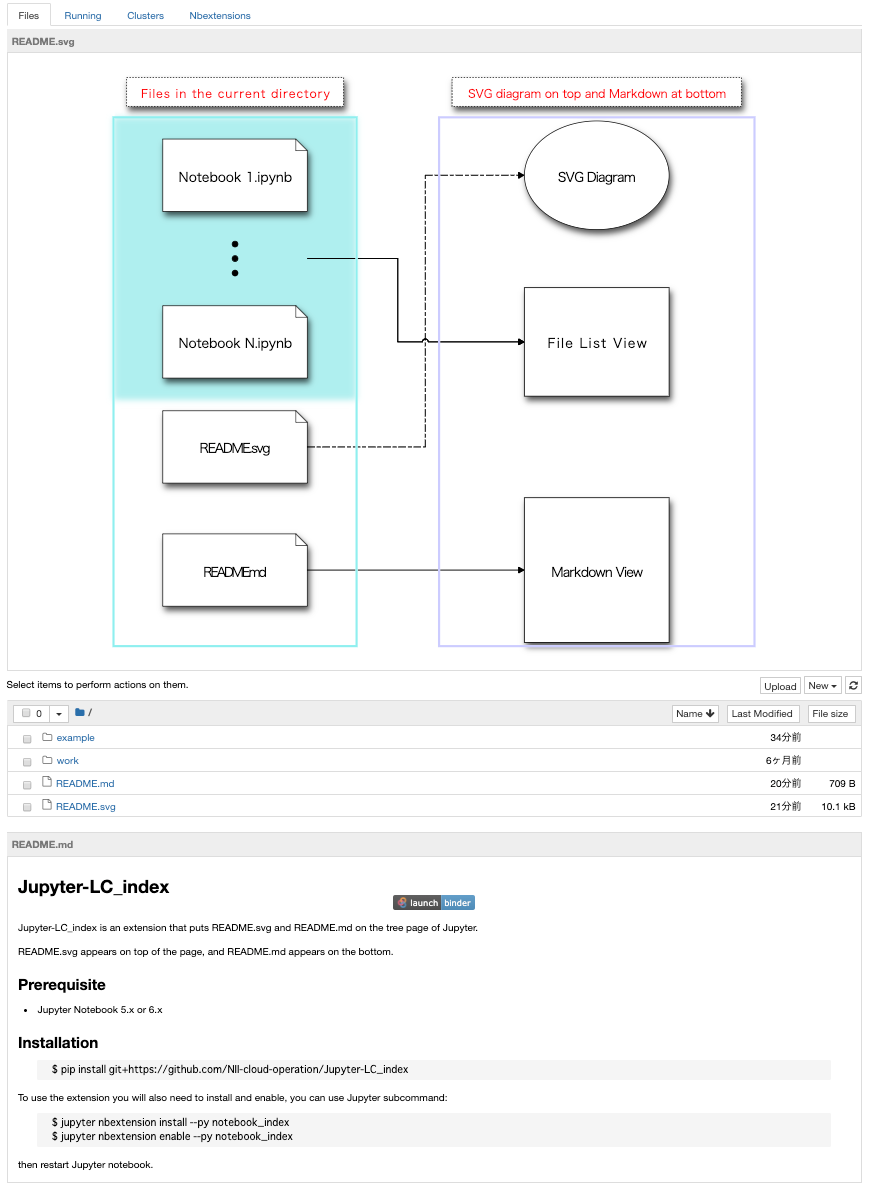Click the README.md diagram file node

235,570
